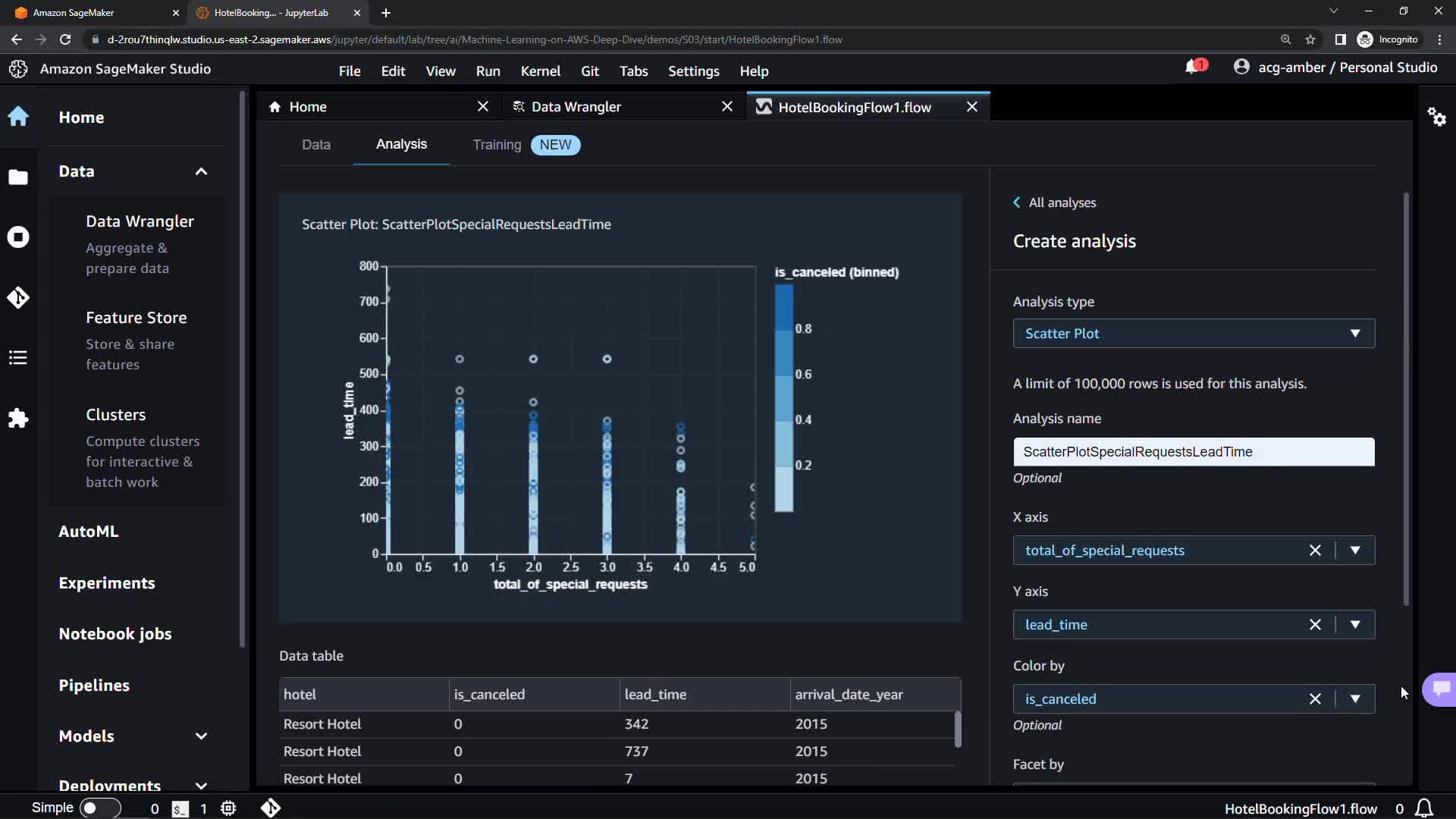Expand the Y axis lead_time dropdown

(x=1354, y=625)
